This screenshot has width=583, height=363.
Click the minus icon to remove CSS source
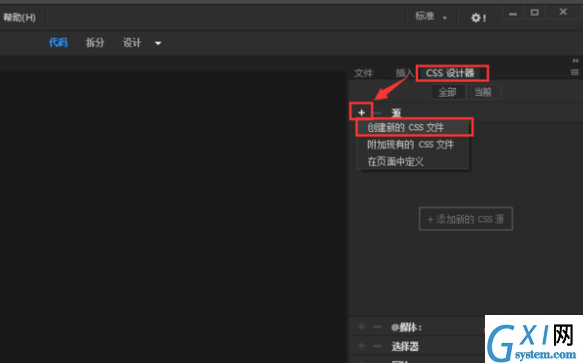click(x=378, y=112)
